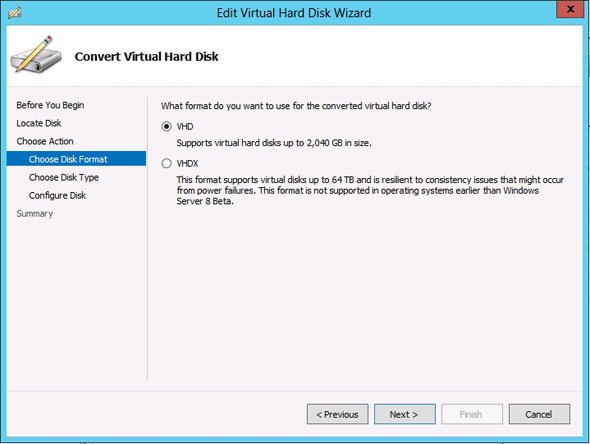Screen dimensions: 590x444
Task: Open the Choose Disk Type step
Action: tap(64, 177)
